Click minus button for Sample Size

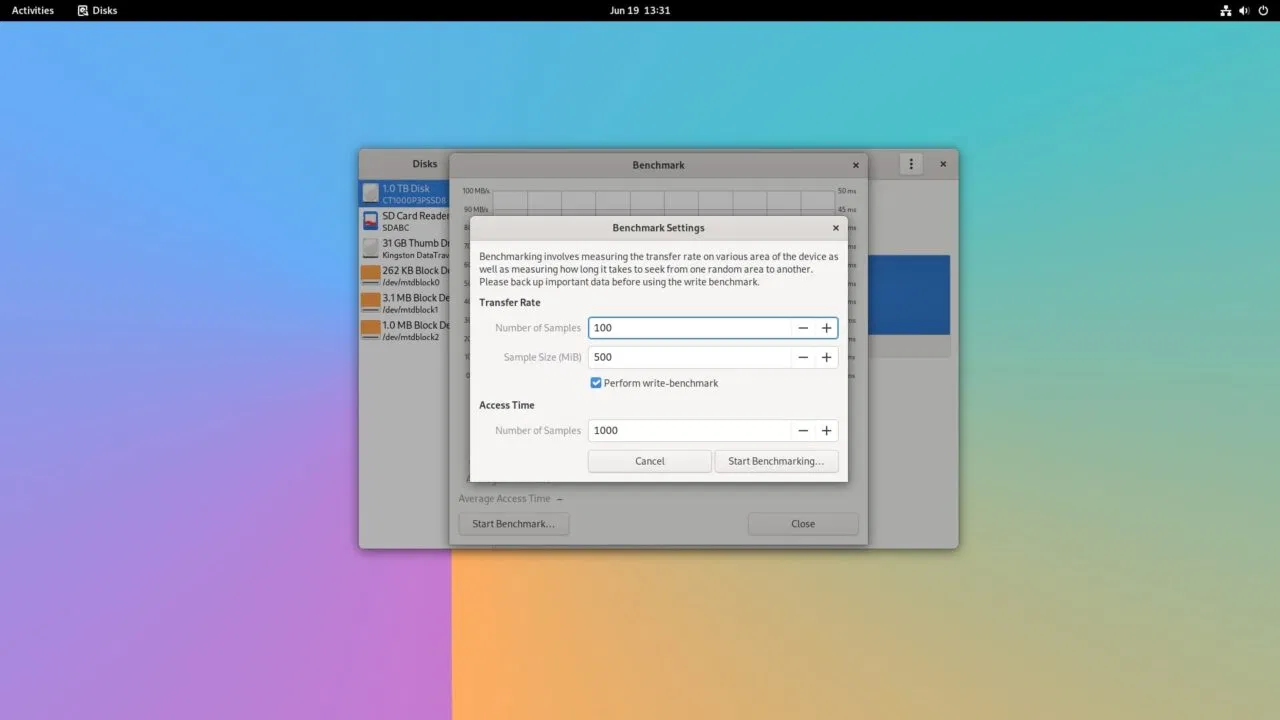pos(802,357)
